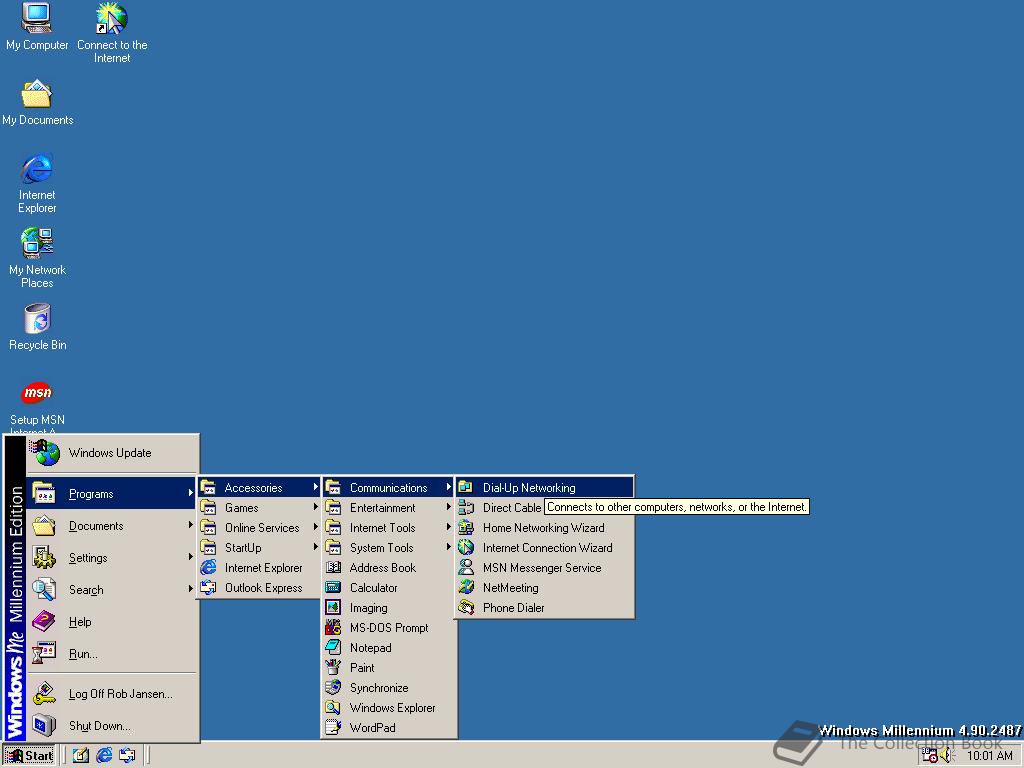Click the Phone Dialer icon
This screenshot has width=1024, height=768.
pos(466,607)
